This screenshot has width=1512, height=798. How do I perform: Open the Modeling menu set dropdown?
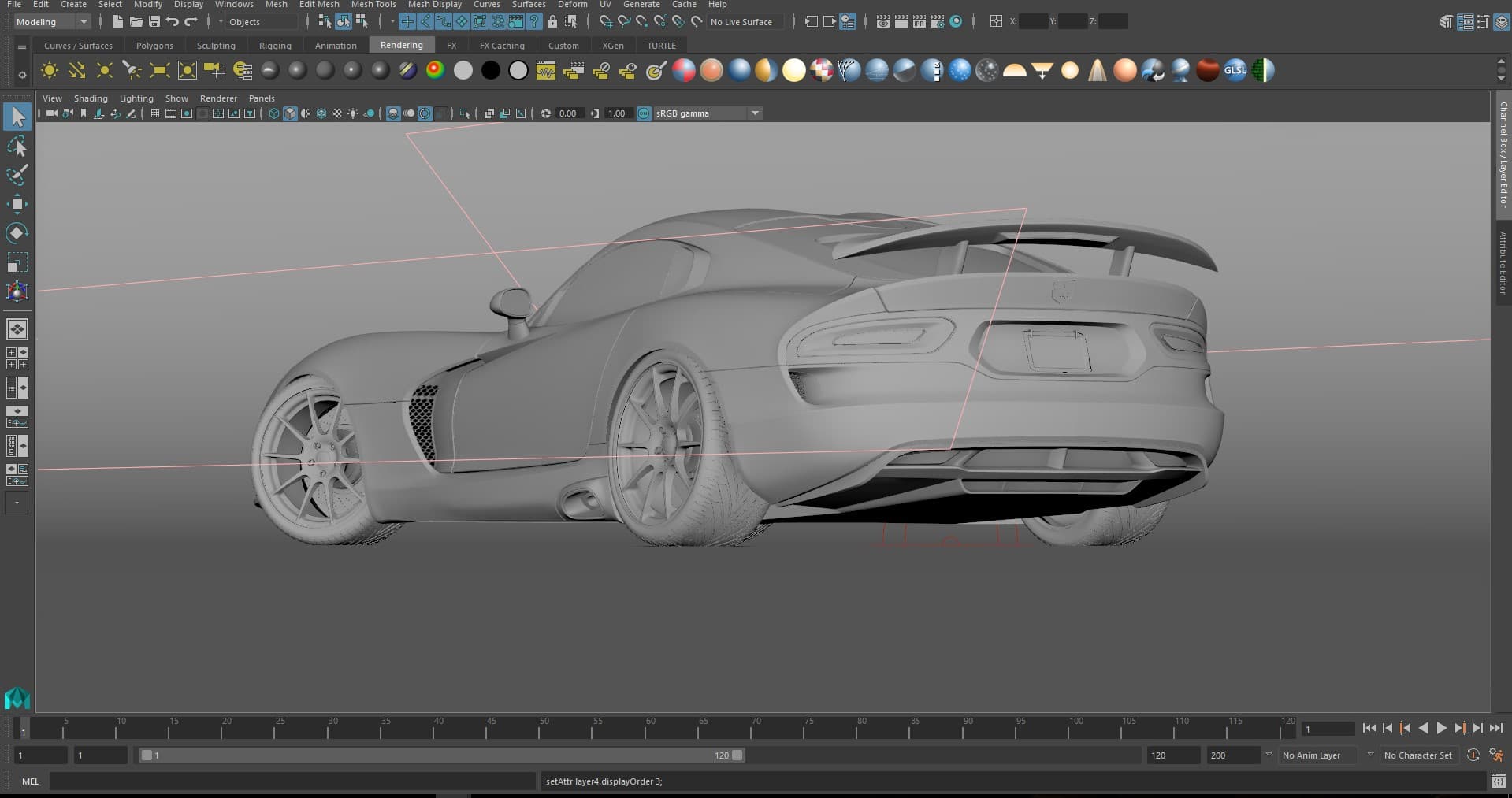pyautogui.click(x=52, y=22)
